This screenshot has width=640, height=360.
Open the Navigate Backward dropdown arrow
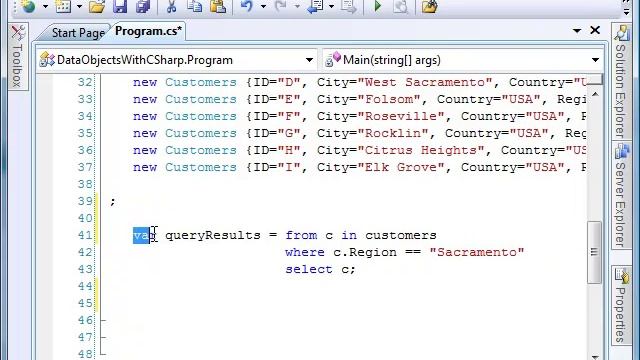(x=331, y=7)
